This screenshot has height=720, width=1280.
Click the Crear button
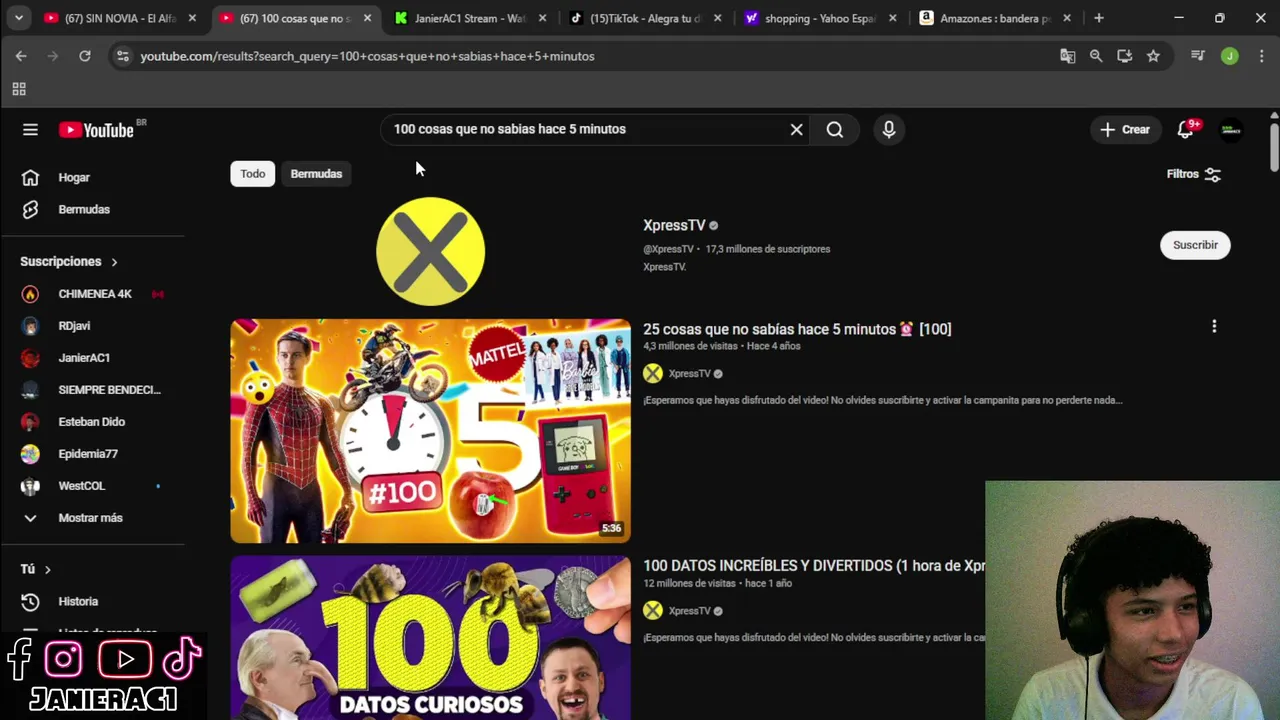click(x=1125, y=129)
